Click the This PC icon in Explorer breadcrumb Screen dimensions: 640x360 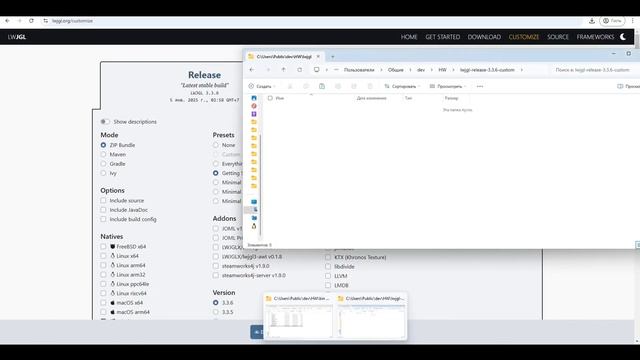[316, 70]
